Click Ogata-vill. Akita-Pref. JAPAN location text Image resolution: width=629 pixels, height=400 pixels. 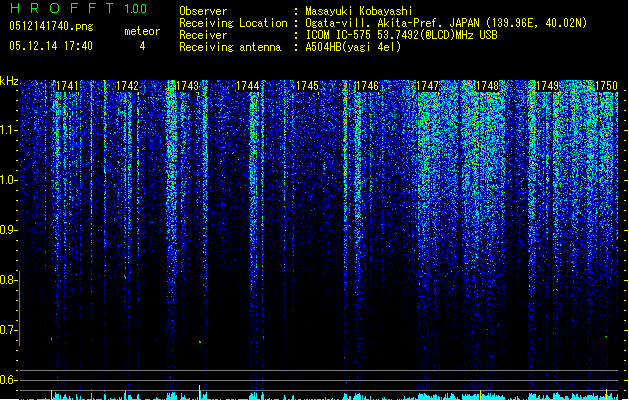[446, 23]
